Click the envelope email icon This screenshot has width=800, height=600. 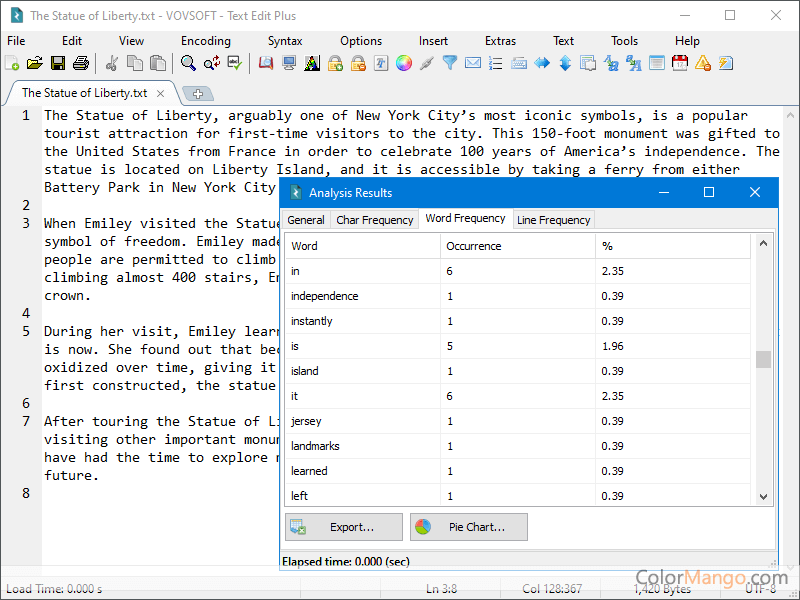point(473,63)
